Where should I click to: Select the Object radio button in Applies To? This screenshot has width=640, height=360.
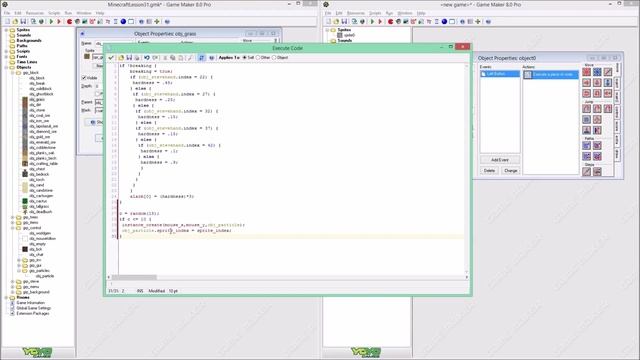(274, 58)
